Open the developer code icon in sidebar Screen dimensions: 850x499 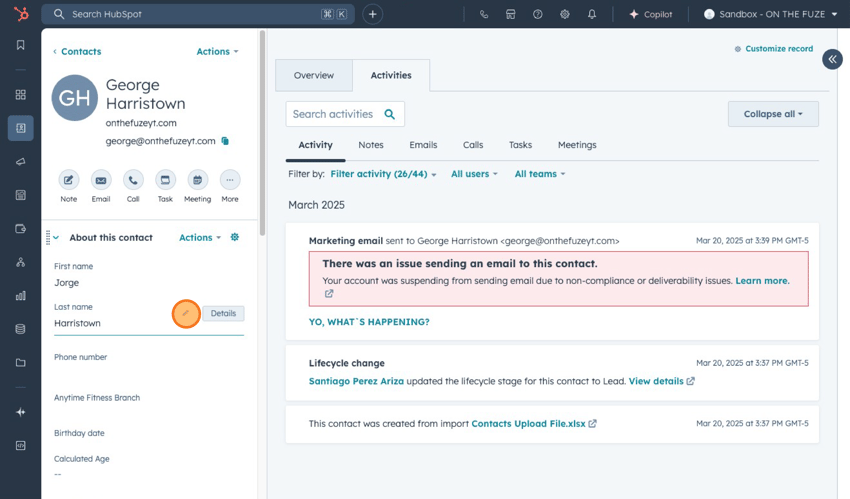tap(21, 445)
